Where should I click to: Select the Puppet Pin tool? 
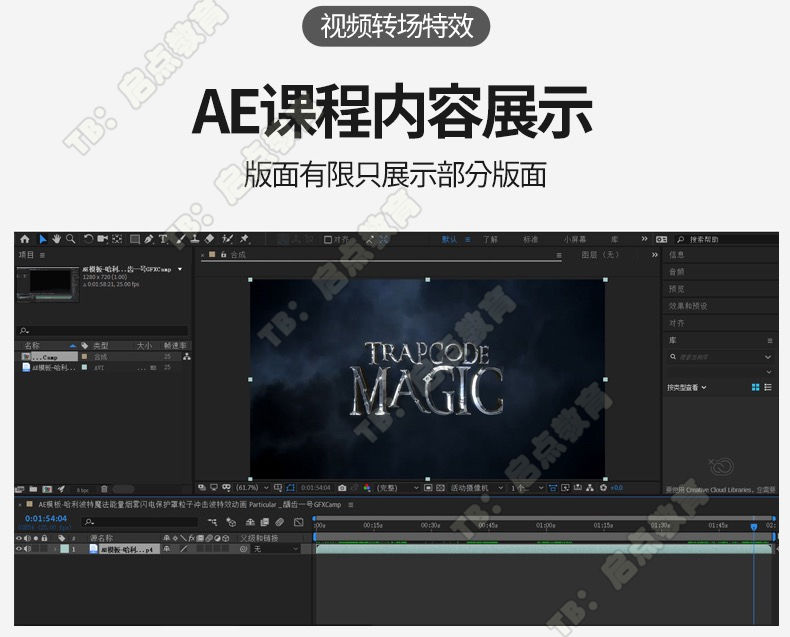(245, 240)
